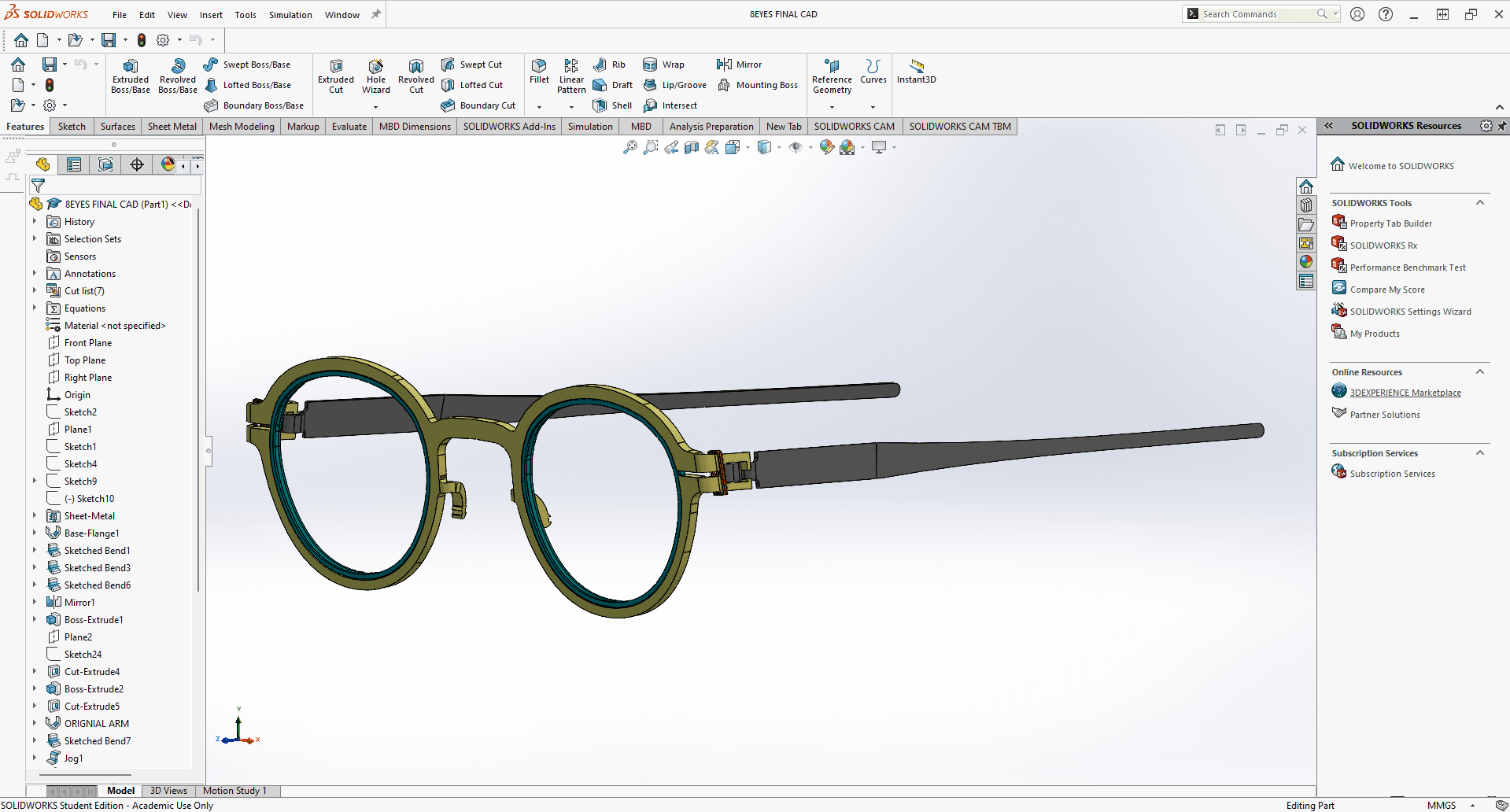Click the Mirror feature icon

724,65
